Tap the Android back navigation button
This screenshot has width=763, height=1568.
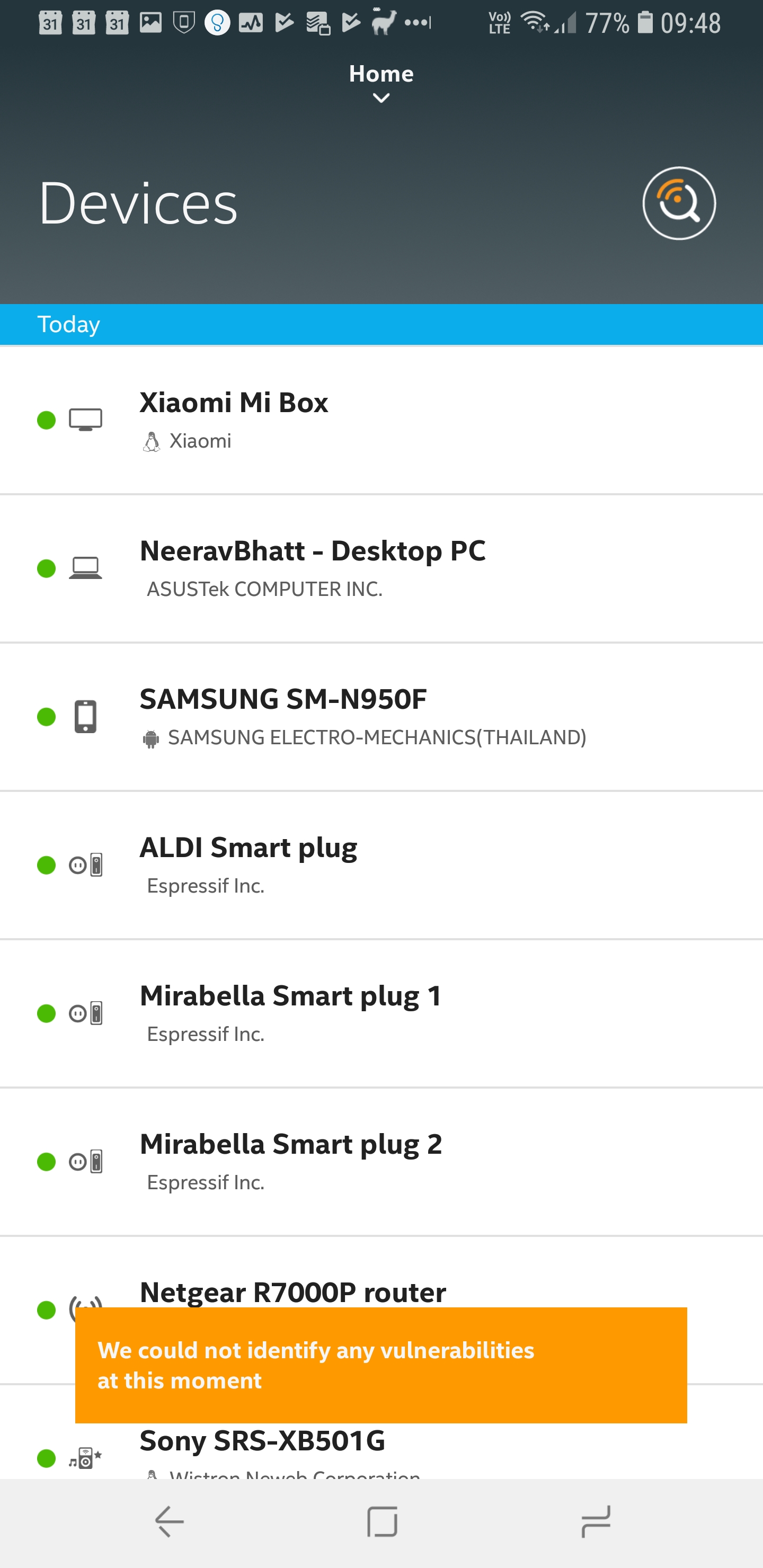coord(169,1522)
